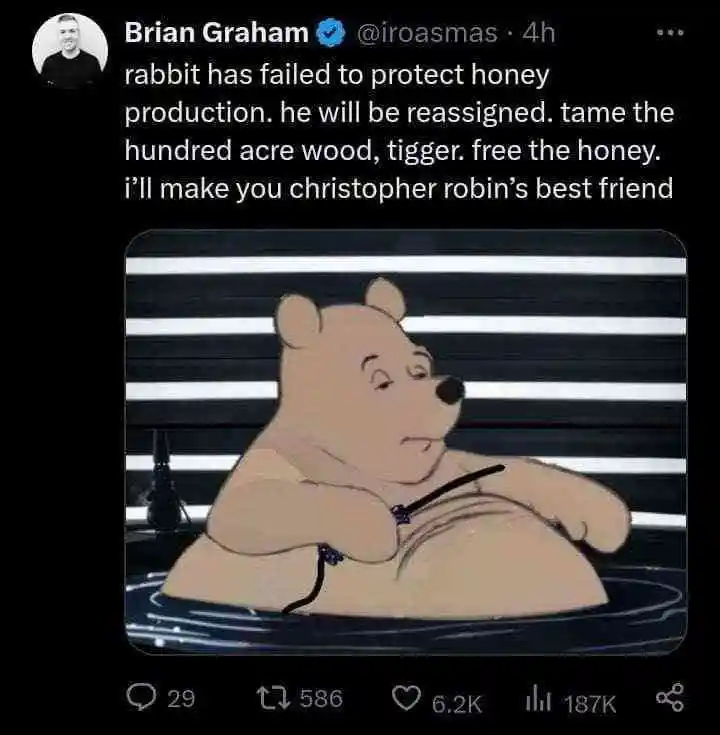Click the retweet count 586
This screenshot has width=720, height=735.
[321, 699]
